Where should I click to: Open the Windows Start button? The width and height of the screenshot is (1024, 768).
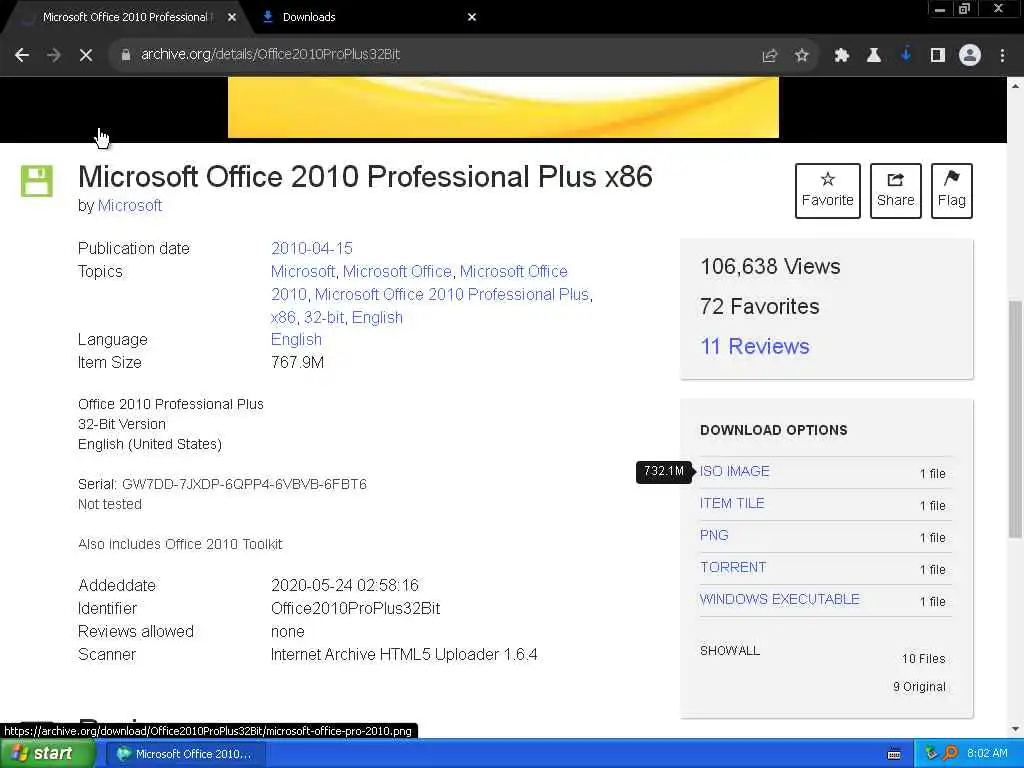click(47, 754)
